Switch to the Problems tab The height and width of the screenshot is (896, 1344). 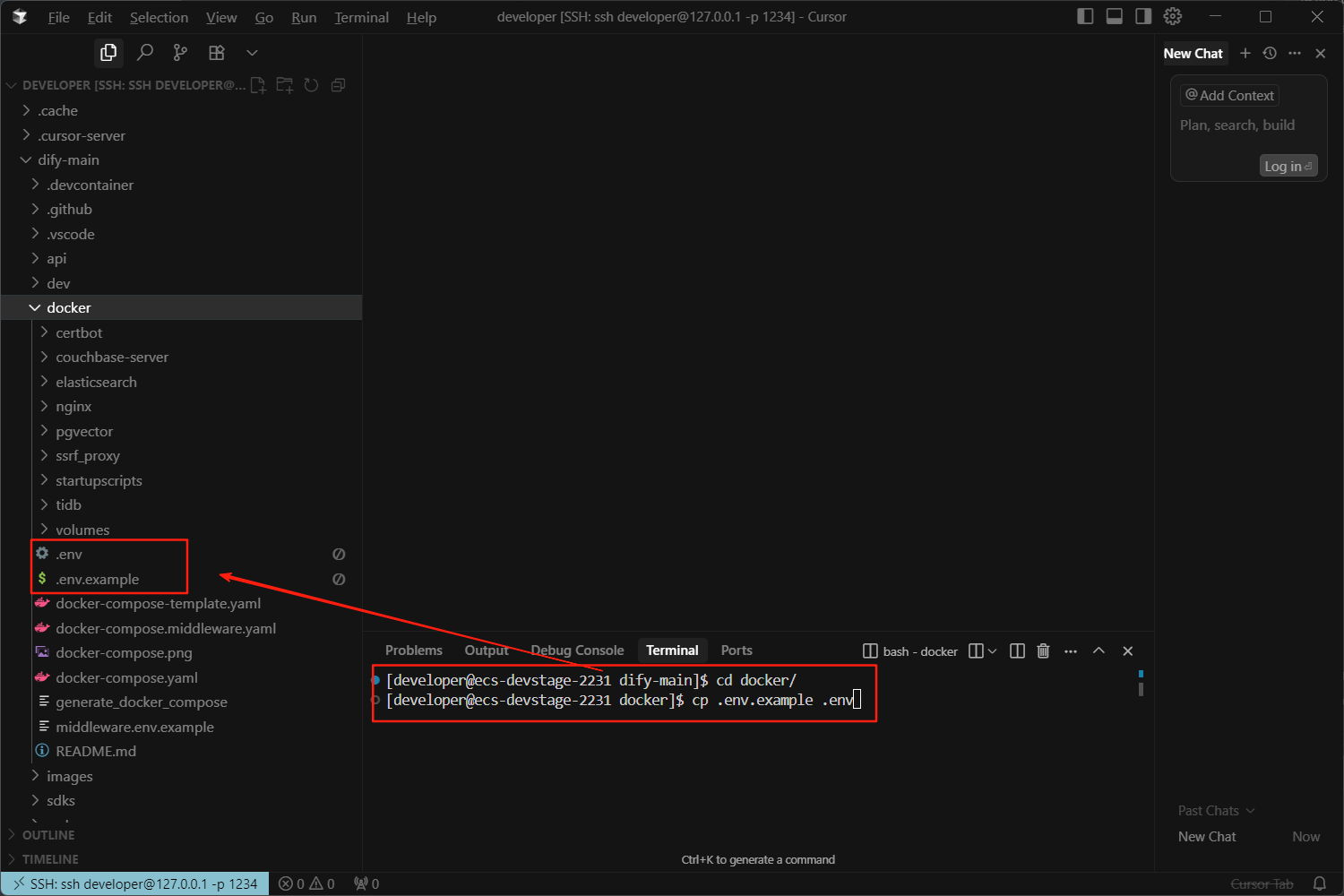pyautogui.click(x=414, y=650)
